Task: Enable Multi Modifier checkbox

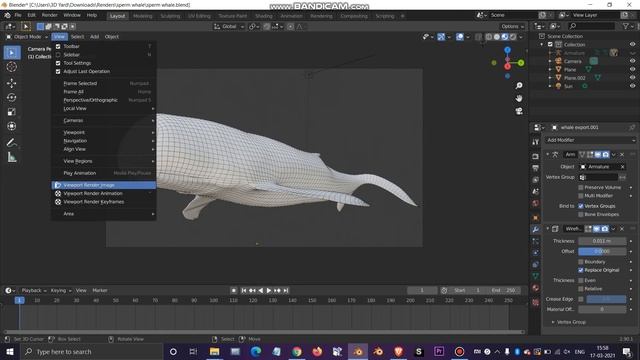Action: [x=581, y=196]
